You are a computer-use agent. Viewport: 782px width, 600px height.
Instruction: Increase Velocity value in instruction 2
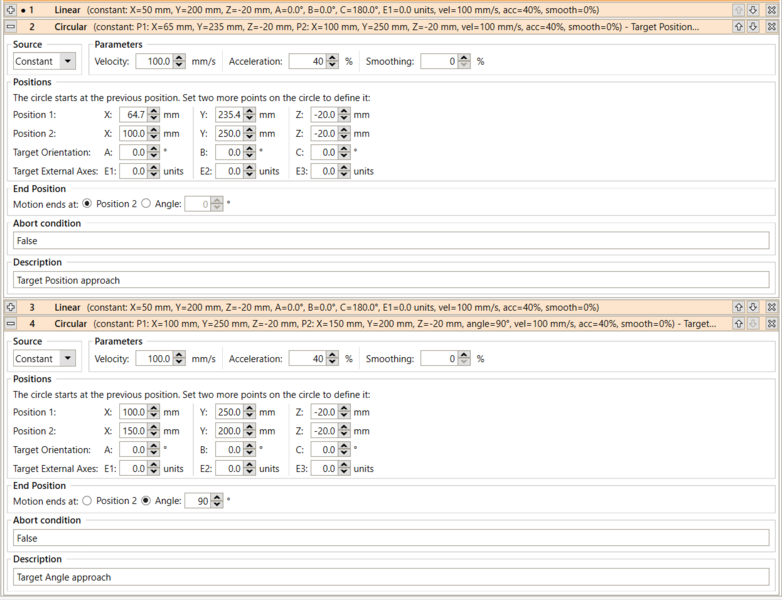click(x=179, y=58)
